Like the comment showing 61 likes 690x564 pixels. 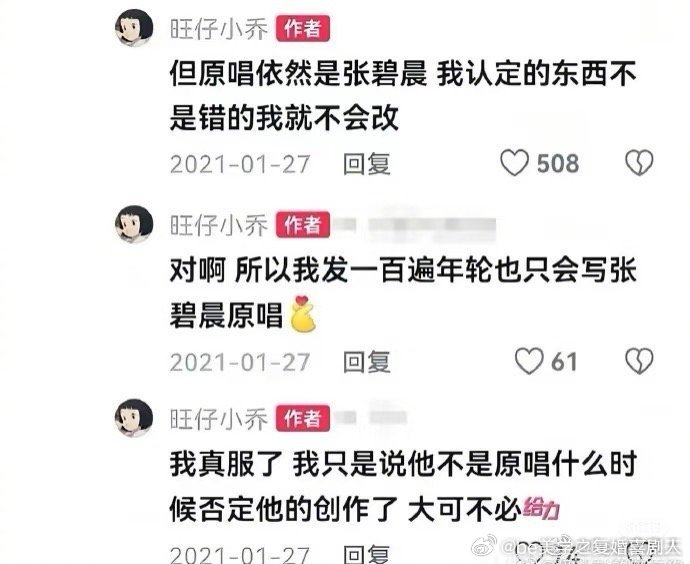529,361
